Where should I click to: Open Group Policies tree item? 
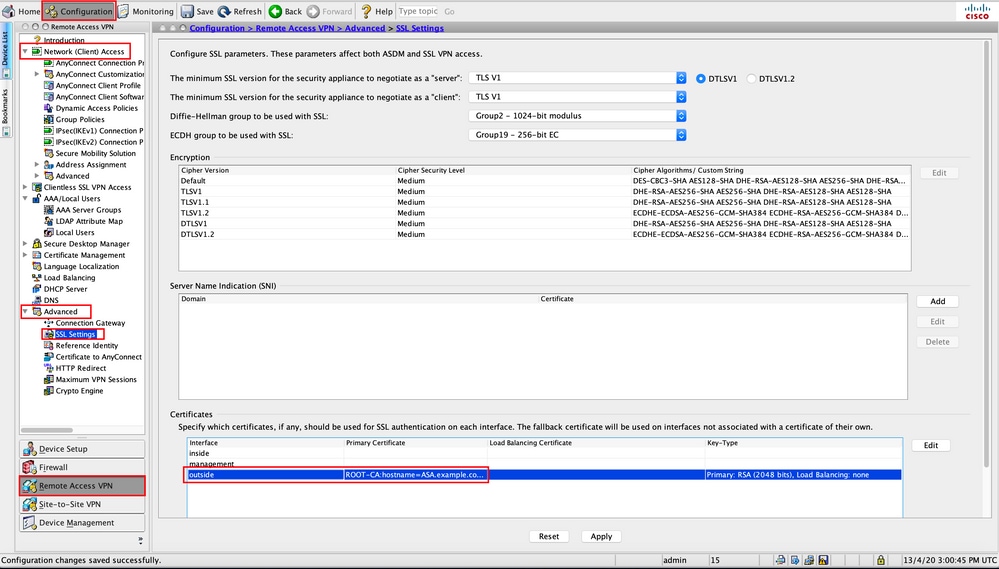point(80,120)
